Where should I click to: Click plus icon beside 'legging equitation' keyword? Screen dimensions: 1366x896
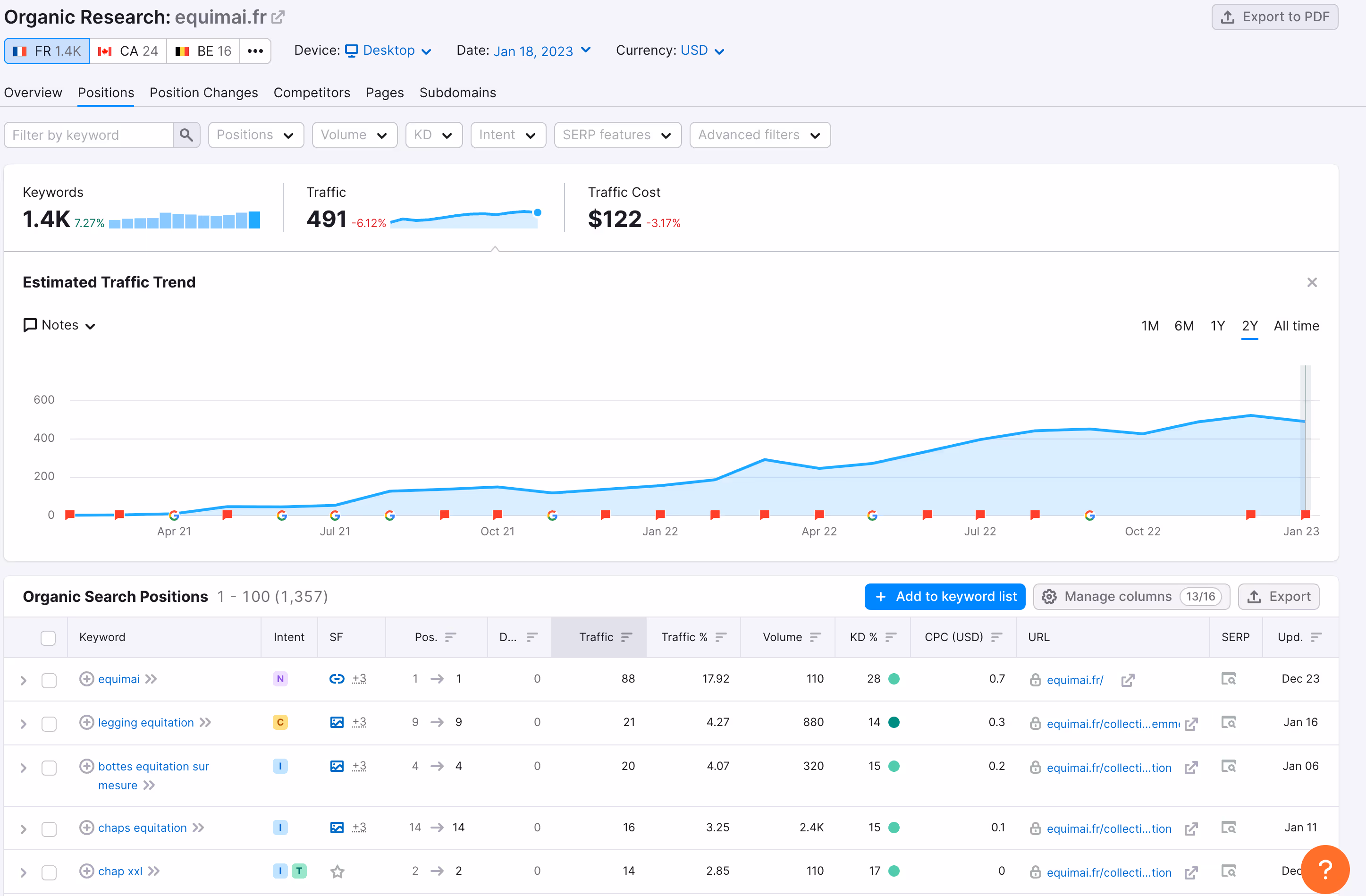86,722
